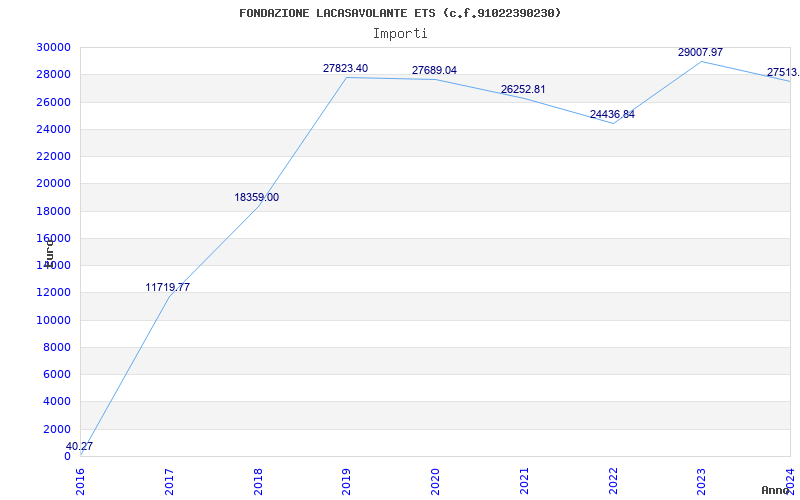Select the 27689.04 data label
Viewport: 800px width, 500px height.
coord(434,70)
